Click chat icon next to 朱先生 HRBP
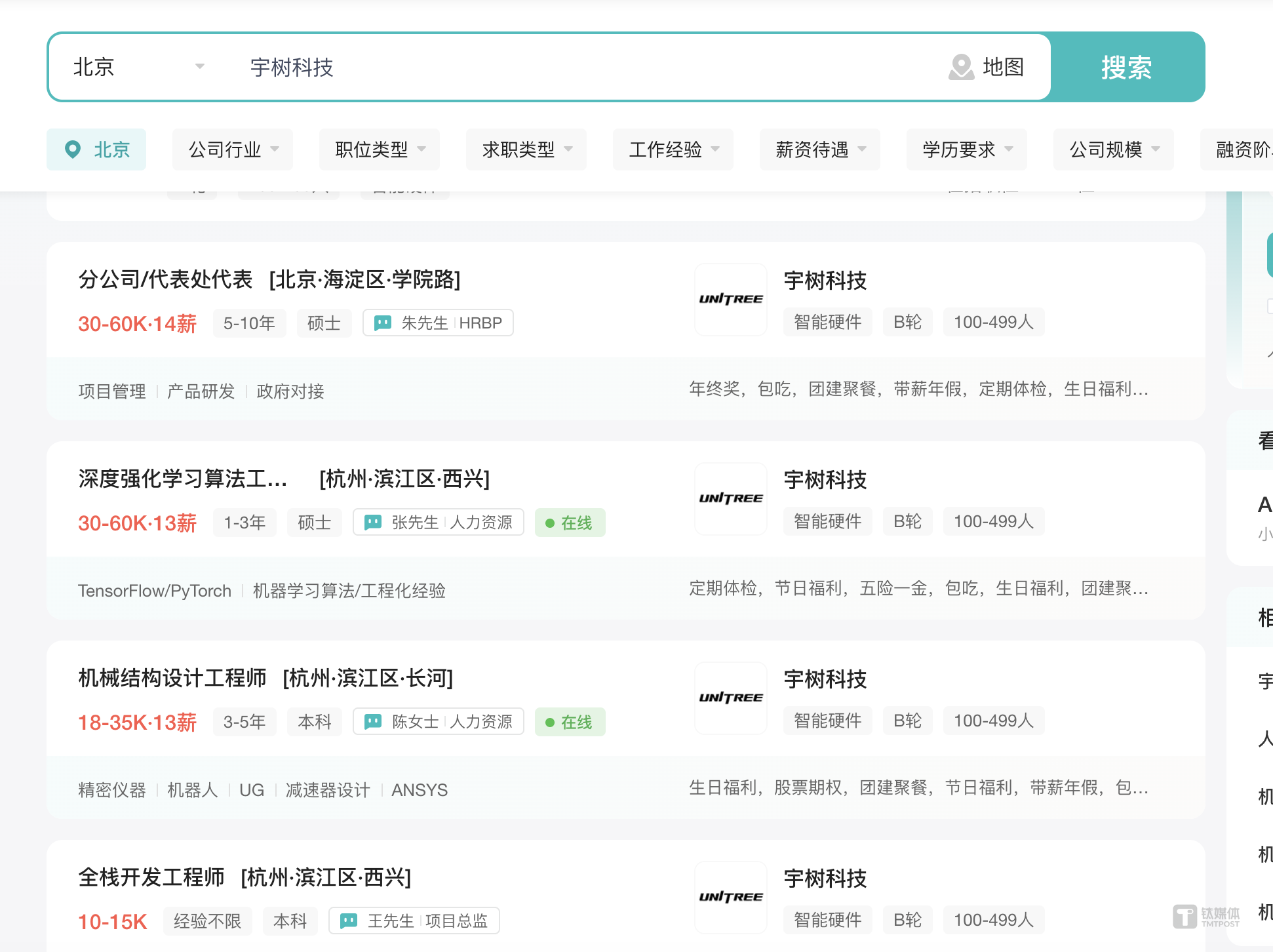 [383, 323]
